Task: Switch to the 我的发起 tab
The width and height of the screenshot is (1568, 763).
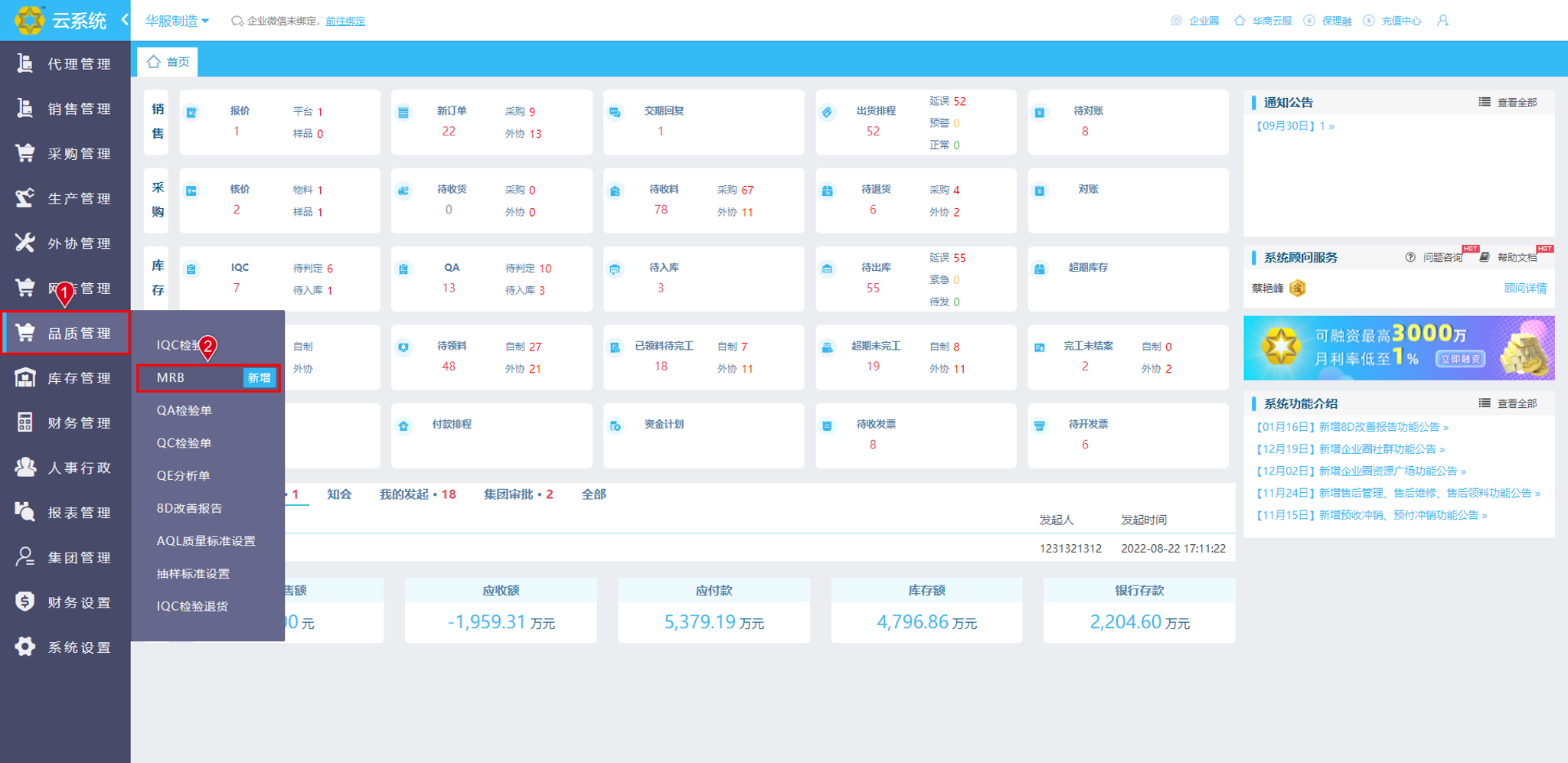Action: coord(417,494)
